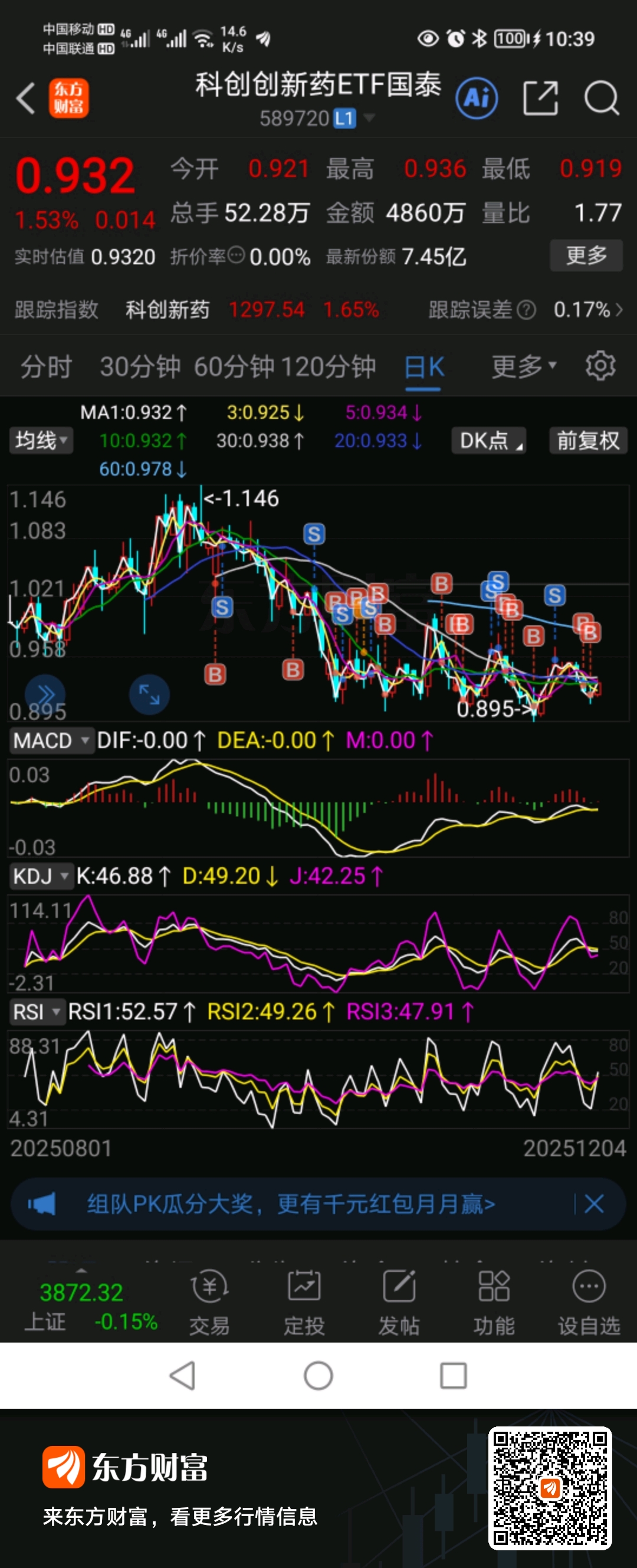The height and width of the screenshot is (1568, 637).
Task: Tap the L1 quote level badge
Action: click(344, 118)
